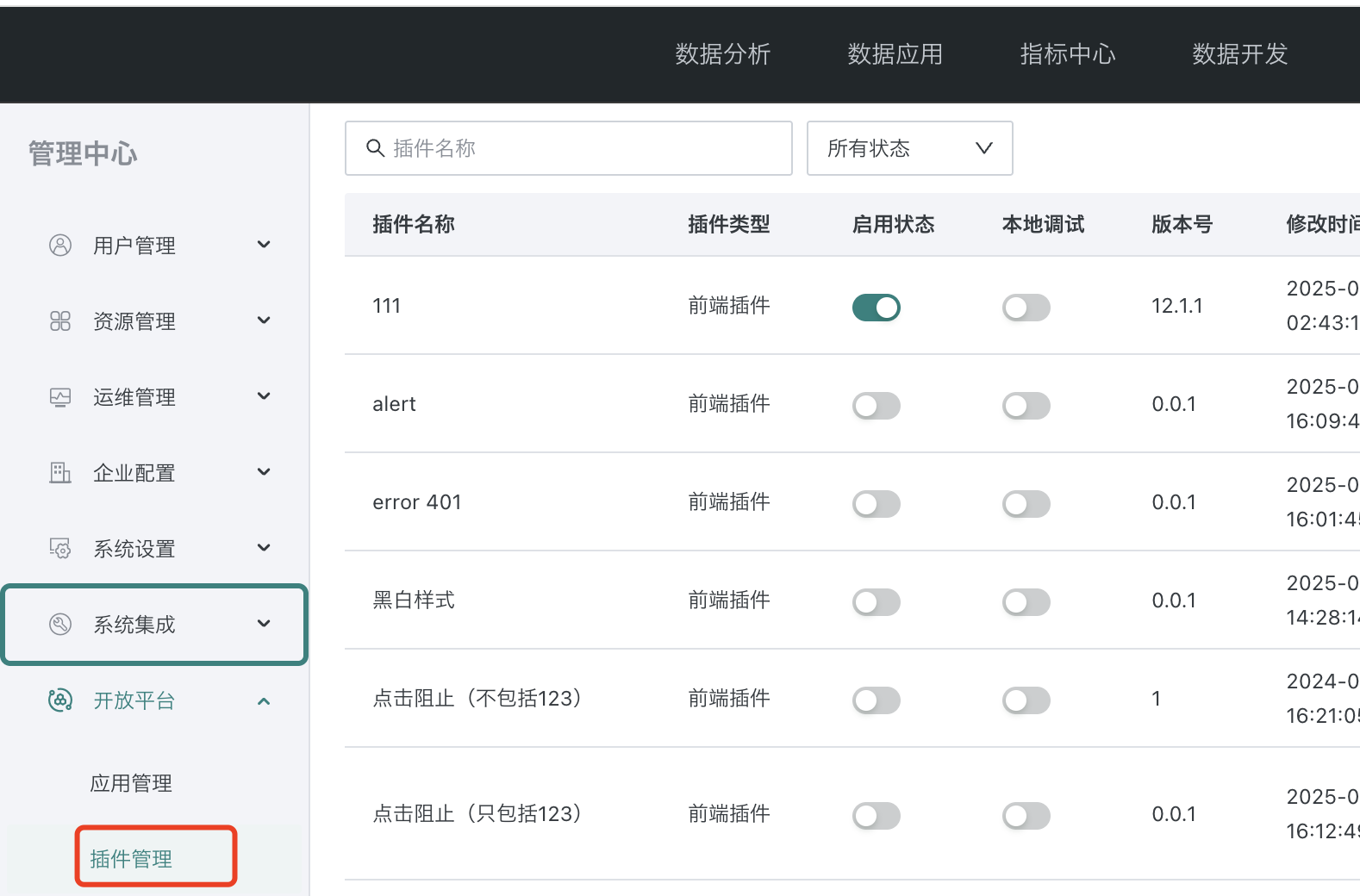The height and width of the screenshot is (896, 1360).
Task: Click the 本地调试 column header
Action: pyautogui.click(x=1044, y=225)
